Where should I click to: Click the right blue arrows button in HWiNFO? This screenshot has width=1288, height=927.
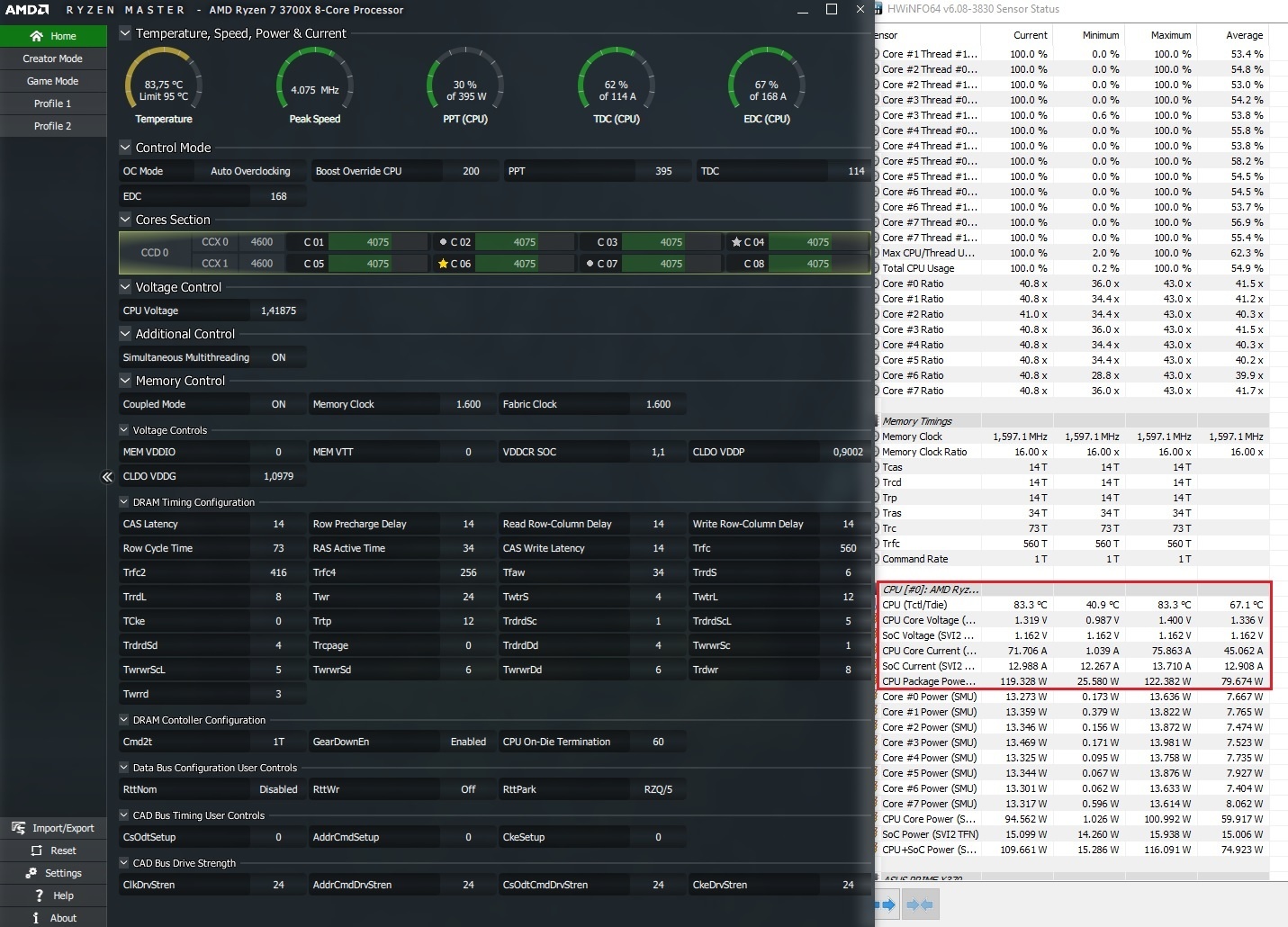coord(920,904)
